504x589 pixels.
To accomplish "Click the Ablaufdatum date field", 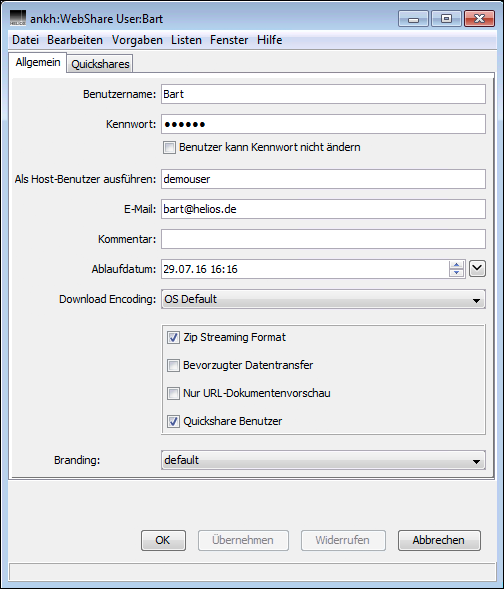I will pos(305,269).
